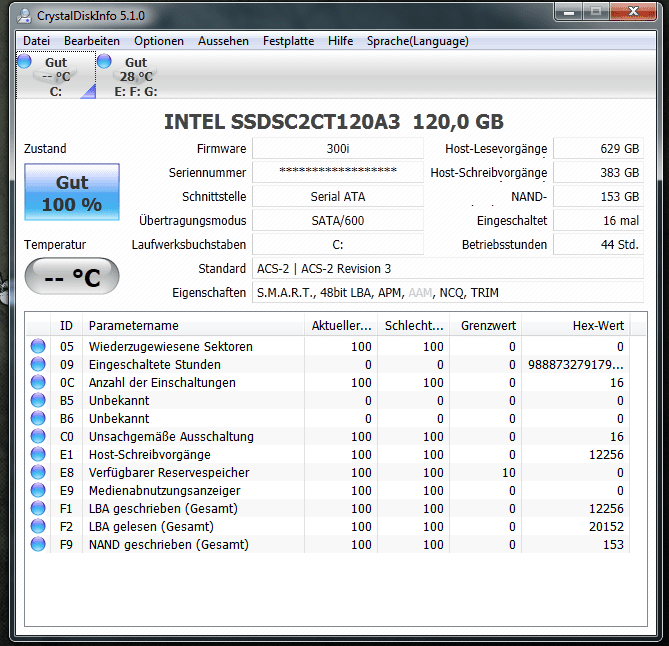Click the Schnittstelle Serial ATA field
This screenshot has width=669, height=646.
(x=338, y=197)
